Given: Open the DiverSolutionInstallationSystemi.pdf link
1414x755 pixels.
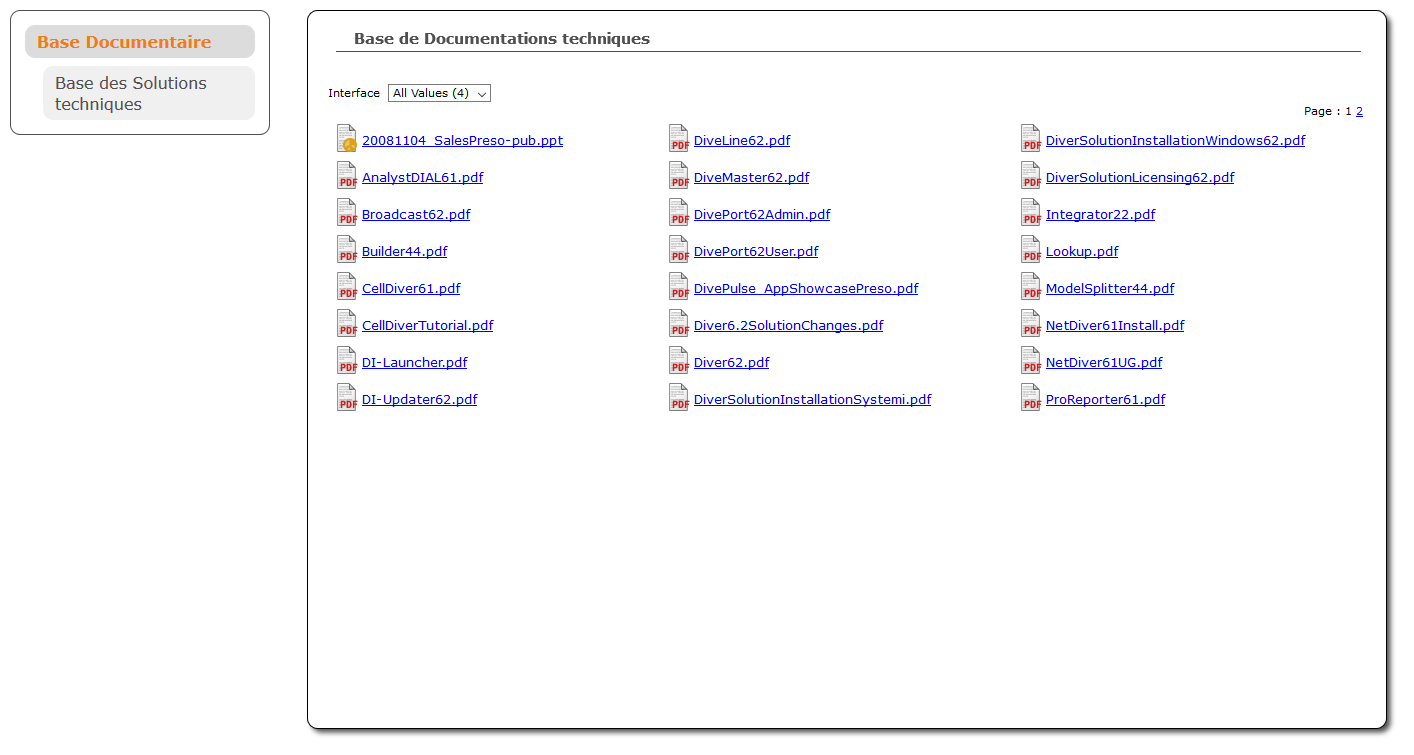Looking at the screenshot, I should click(x=812, y=399).
